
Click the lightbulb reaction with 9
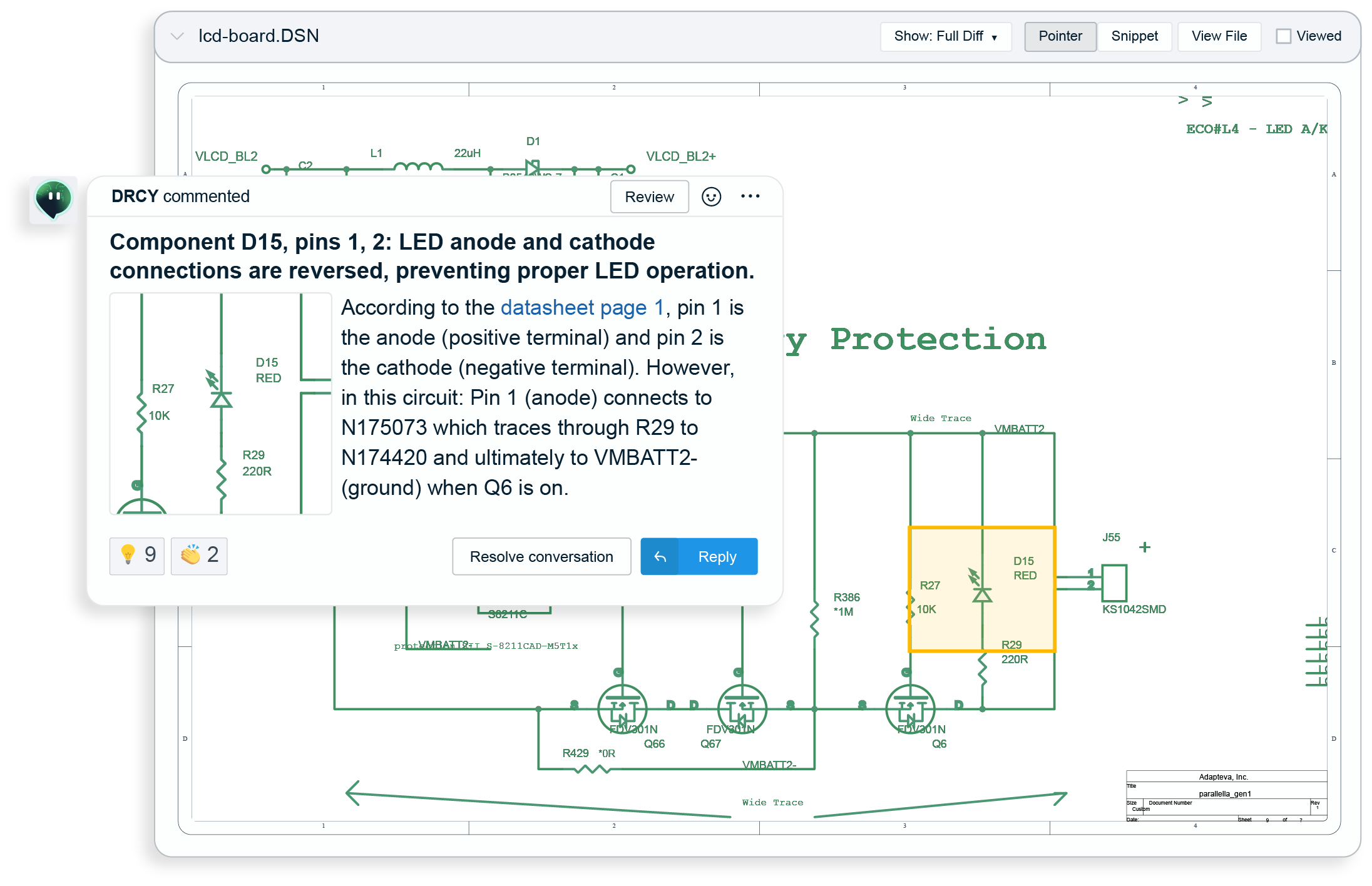click(137, 556)
